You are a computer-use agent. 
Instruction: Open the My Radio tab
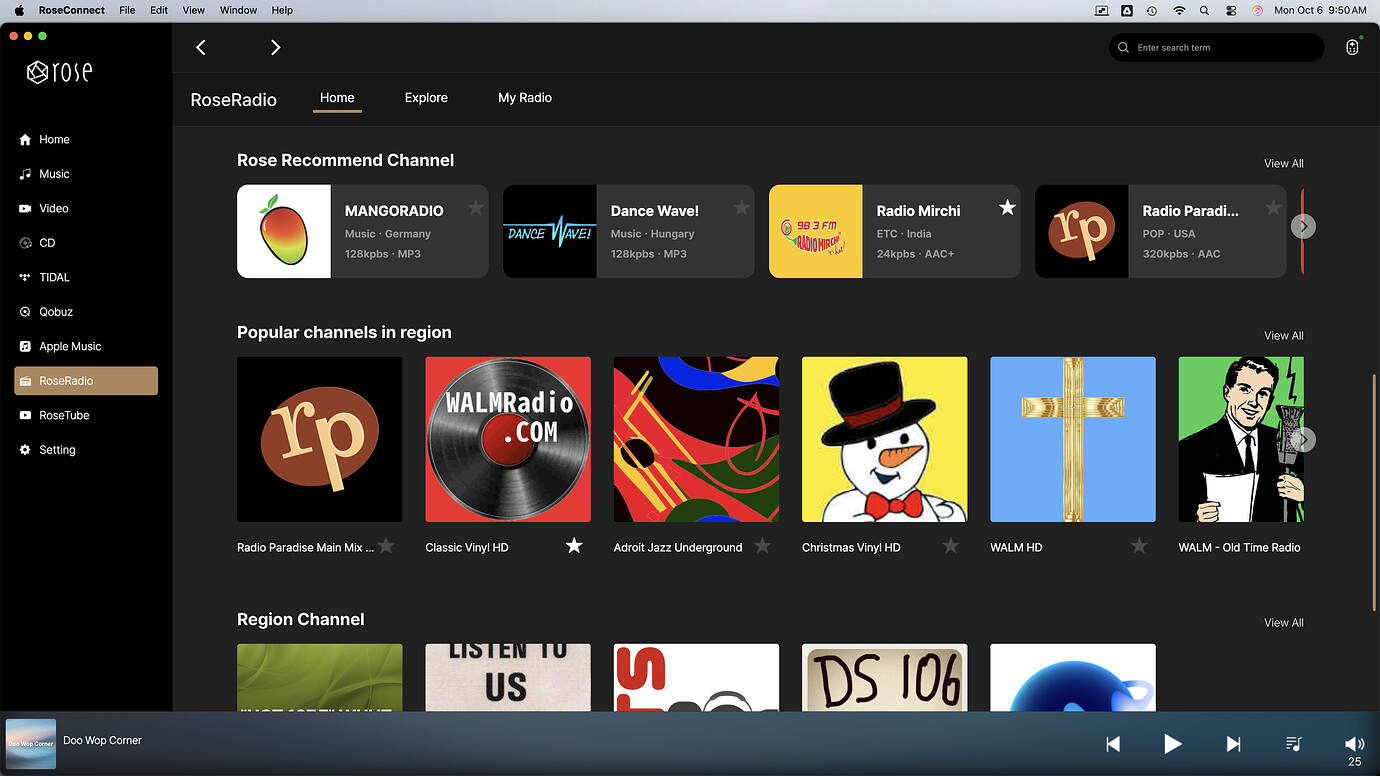click(x=525, y=98)
